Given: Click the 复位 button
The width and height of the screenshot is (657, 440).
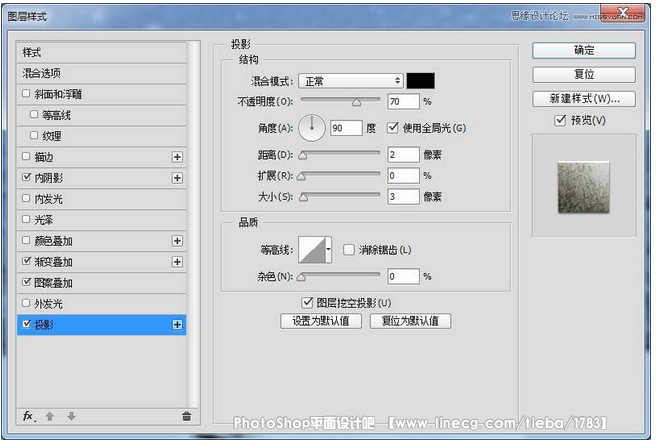Looking at the screenshot, I should coord(584,75).
